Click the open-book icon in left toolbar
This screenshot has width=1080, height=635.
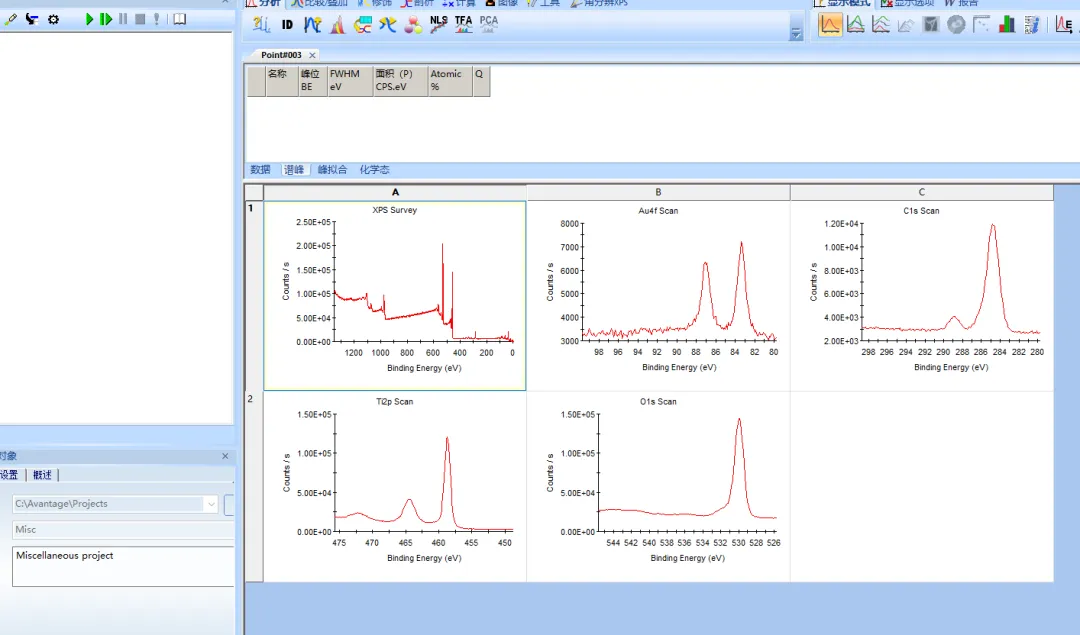180,19
